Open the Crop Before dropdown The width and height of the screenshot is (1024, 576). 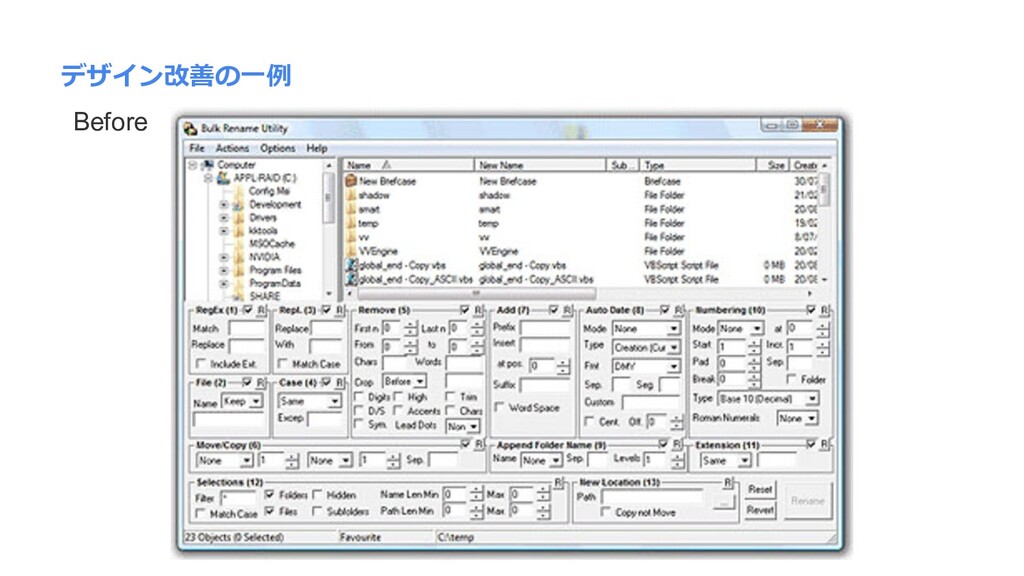coord(404,381)
